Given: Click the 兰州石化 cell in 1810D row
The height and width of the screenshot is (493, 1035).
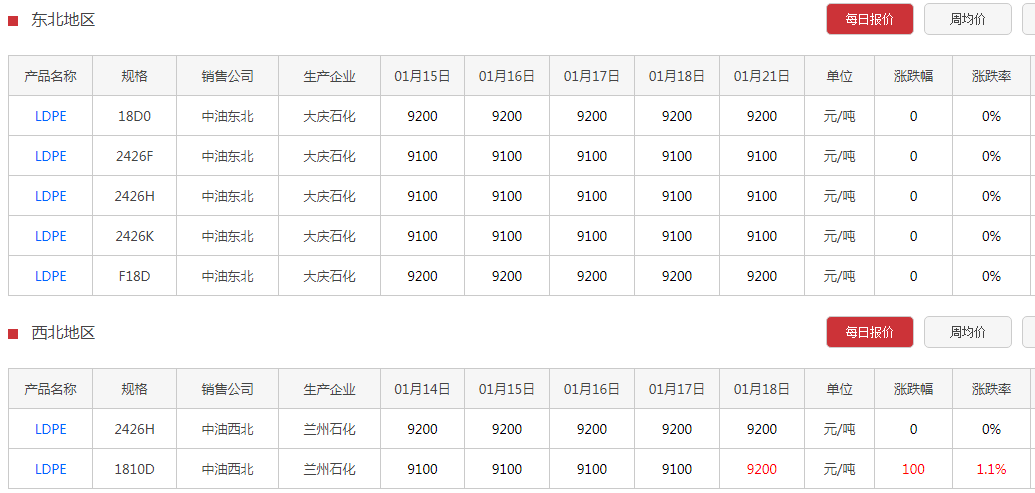Looking at the screenshot, I should [x=329, y=469].
